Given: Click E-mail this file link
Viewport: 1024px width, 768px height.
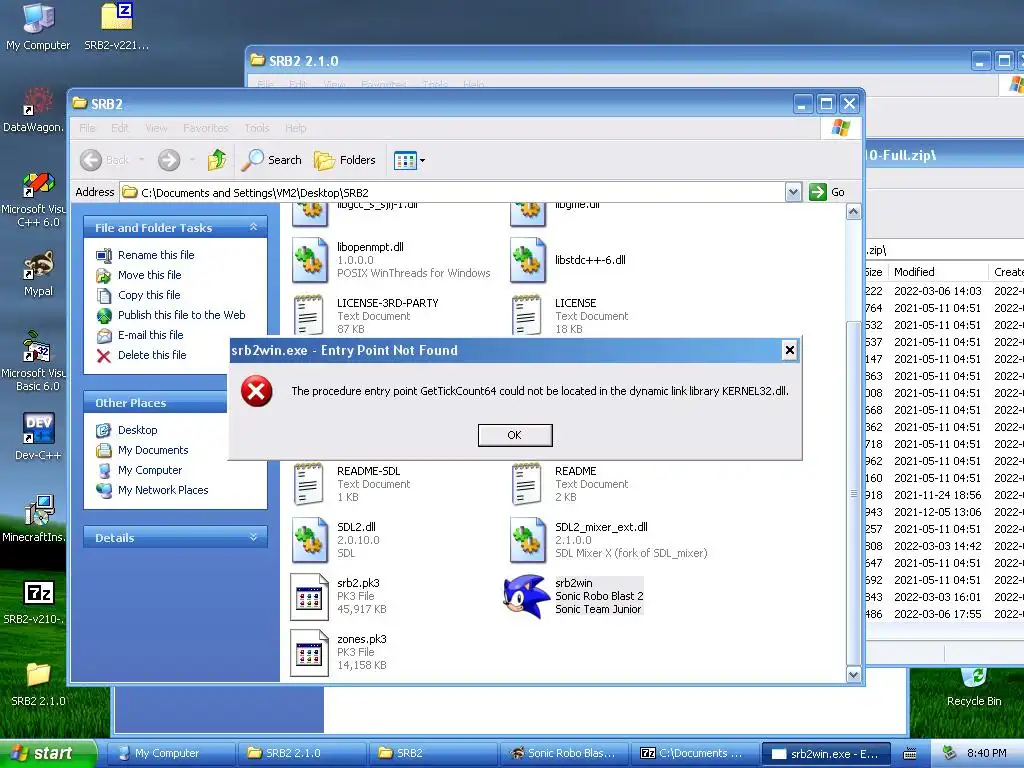Looking at the screenshot, I should [x=150, y=335].
